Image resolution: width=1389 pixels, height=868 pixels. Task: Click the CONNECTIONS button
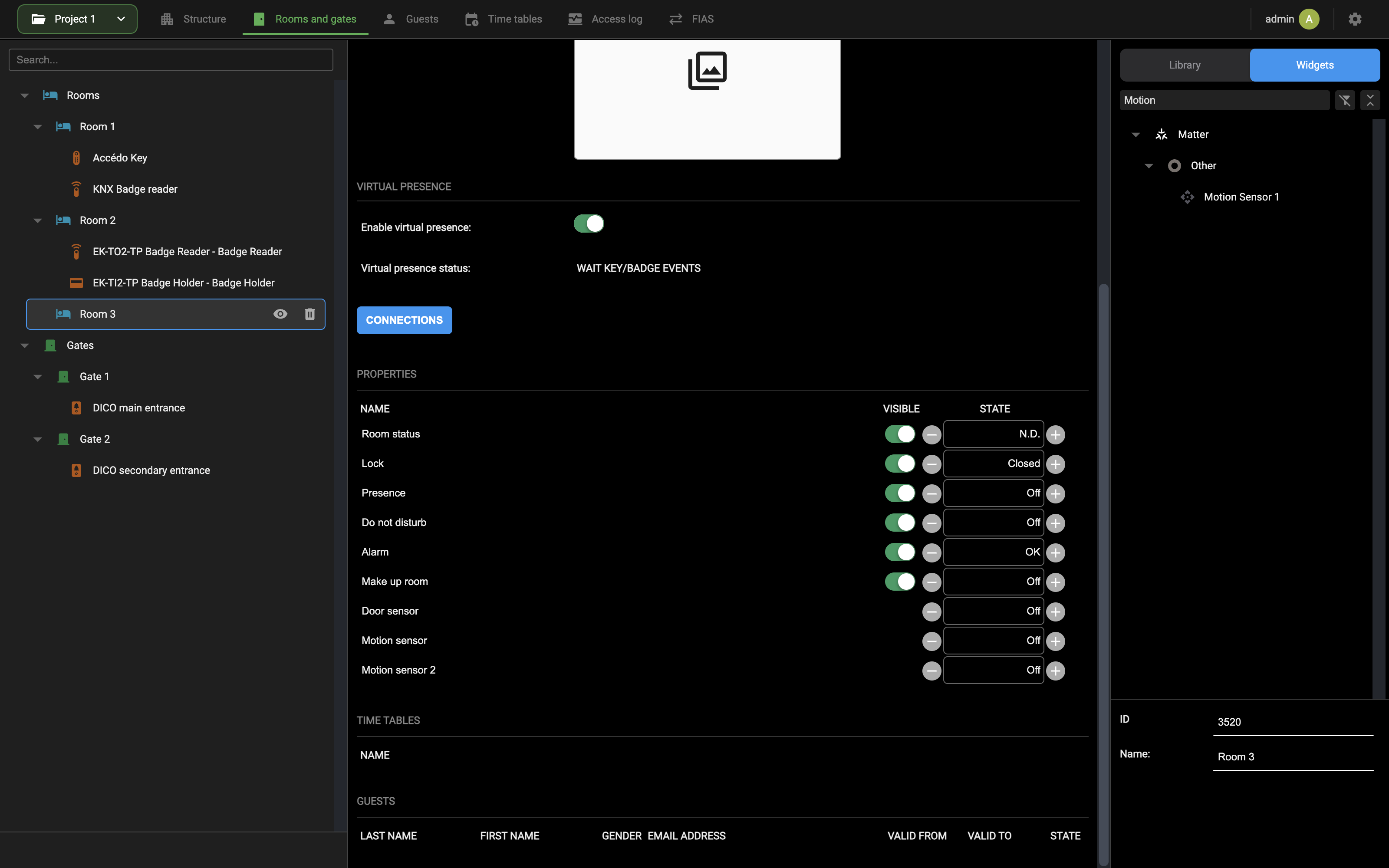(404, 320)
